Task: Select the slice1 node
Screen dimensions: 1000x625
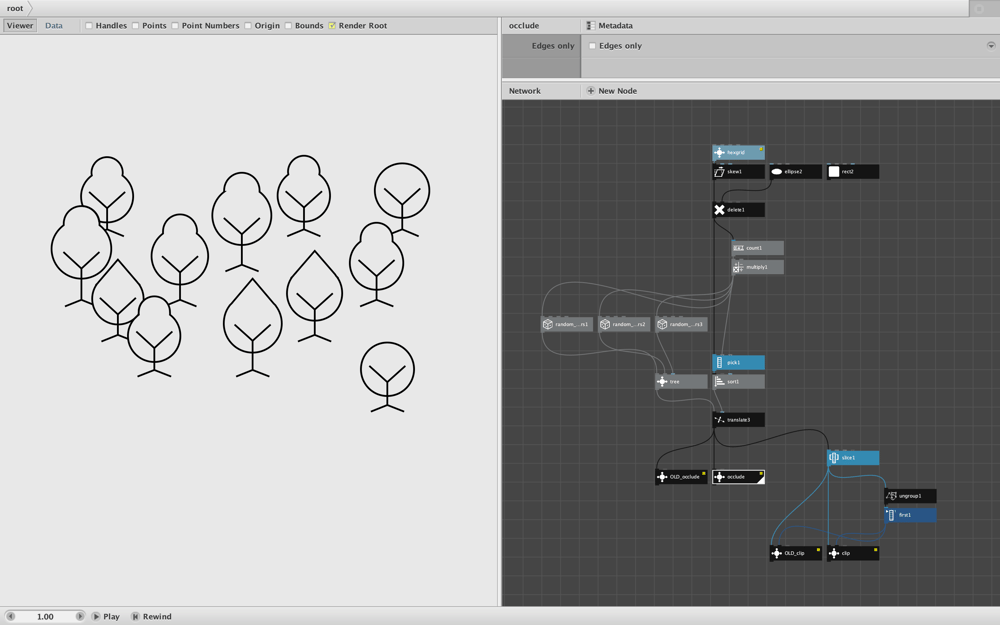Action: (853, 457)
